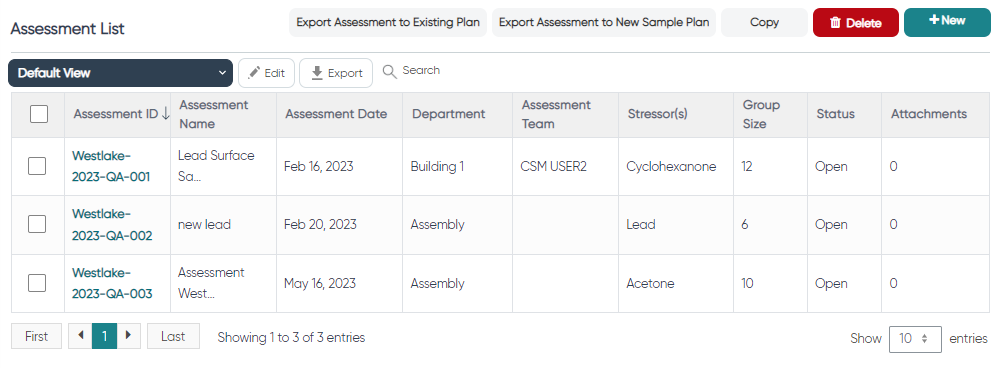Open the Default View dropdown
The image size is (995, 368).
pos(121,73)
